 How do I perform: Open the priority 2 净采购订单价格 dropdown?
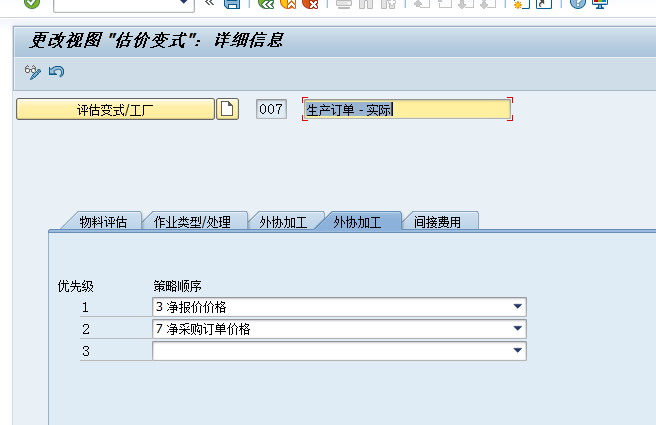pos(517,329)
